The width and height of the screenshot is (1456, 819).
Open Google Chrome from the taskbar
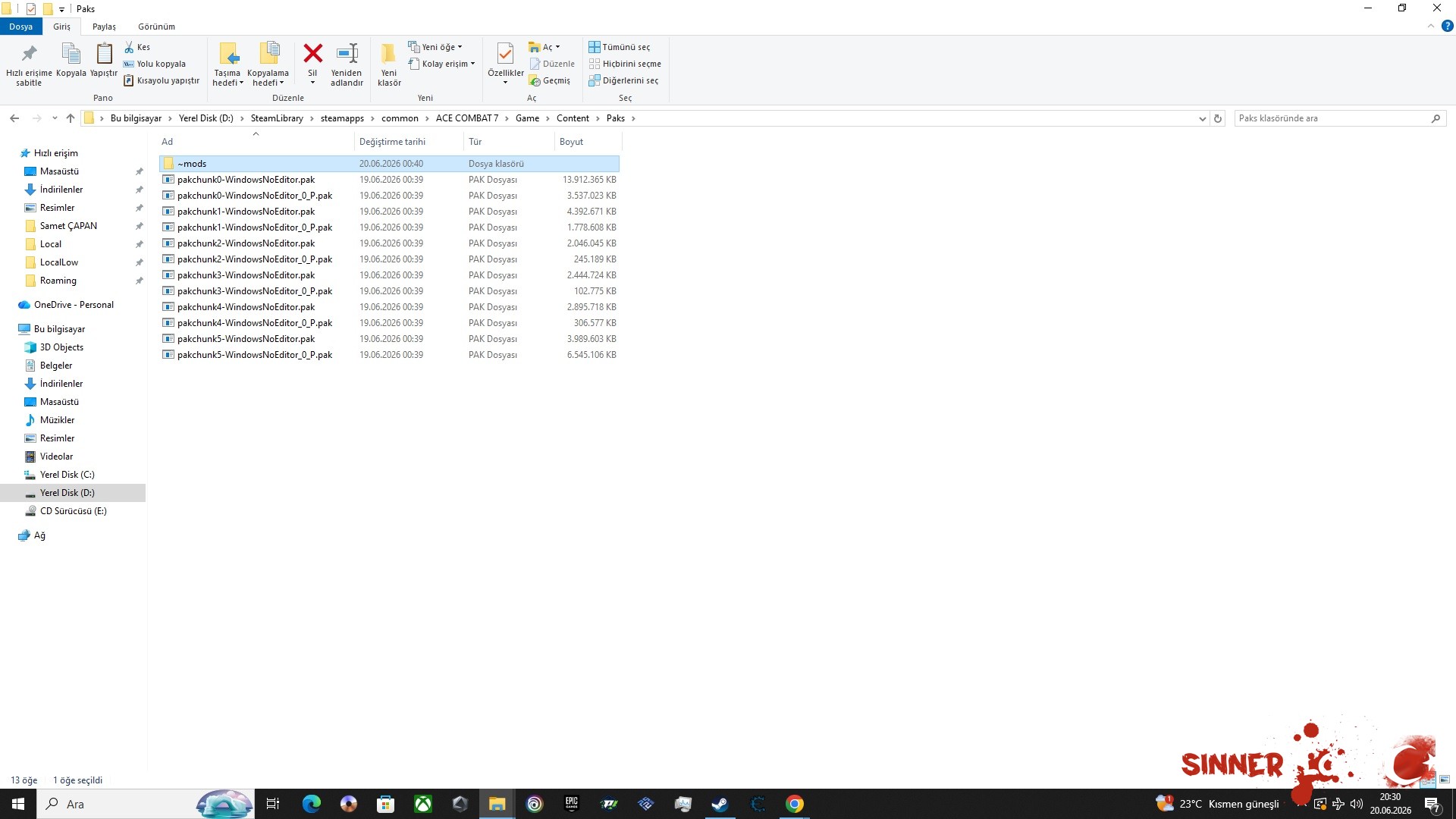(x=794, y=804)
